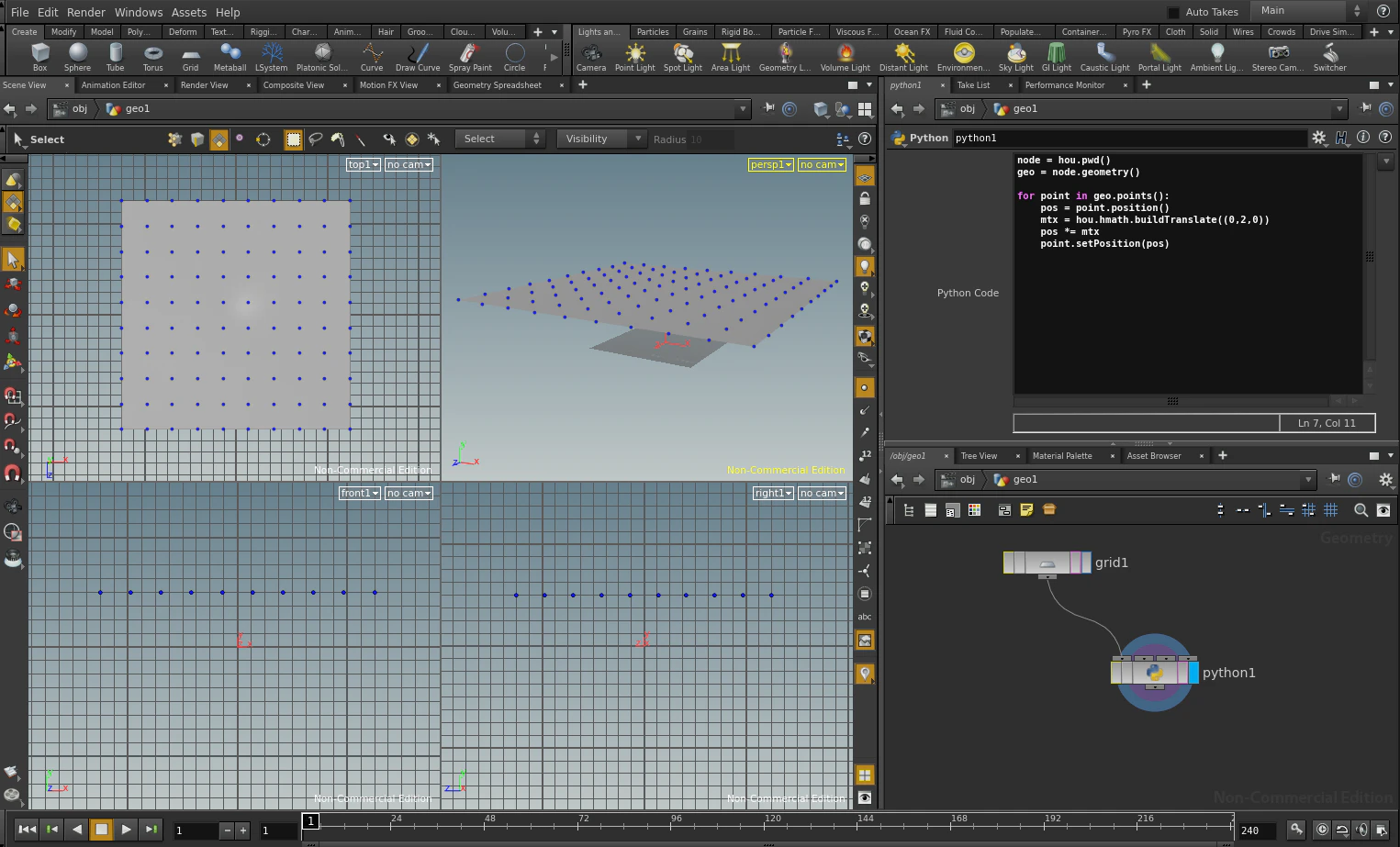
Task: Click frame 96 on the timeline
Action: (x=678, y=826)
